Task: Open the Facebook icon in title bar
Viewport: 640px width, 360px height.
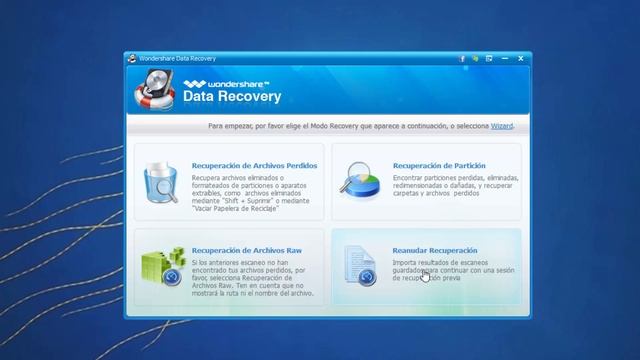Action: point(462,59)
